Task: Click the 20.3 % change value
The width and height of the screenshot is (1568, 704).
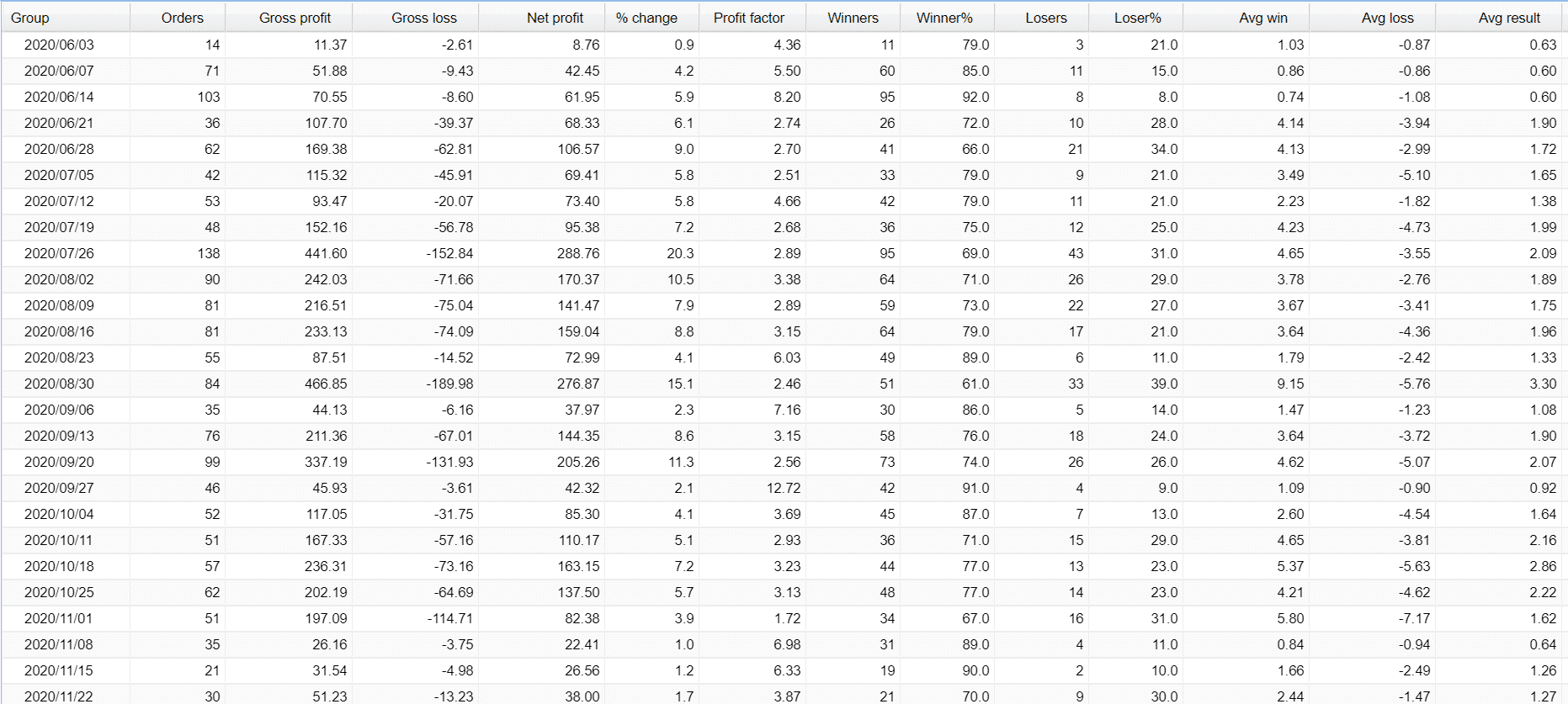Action: tap(680, 253)
